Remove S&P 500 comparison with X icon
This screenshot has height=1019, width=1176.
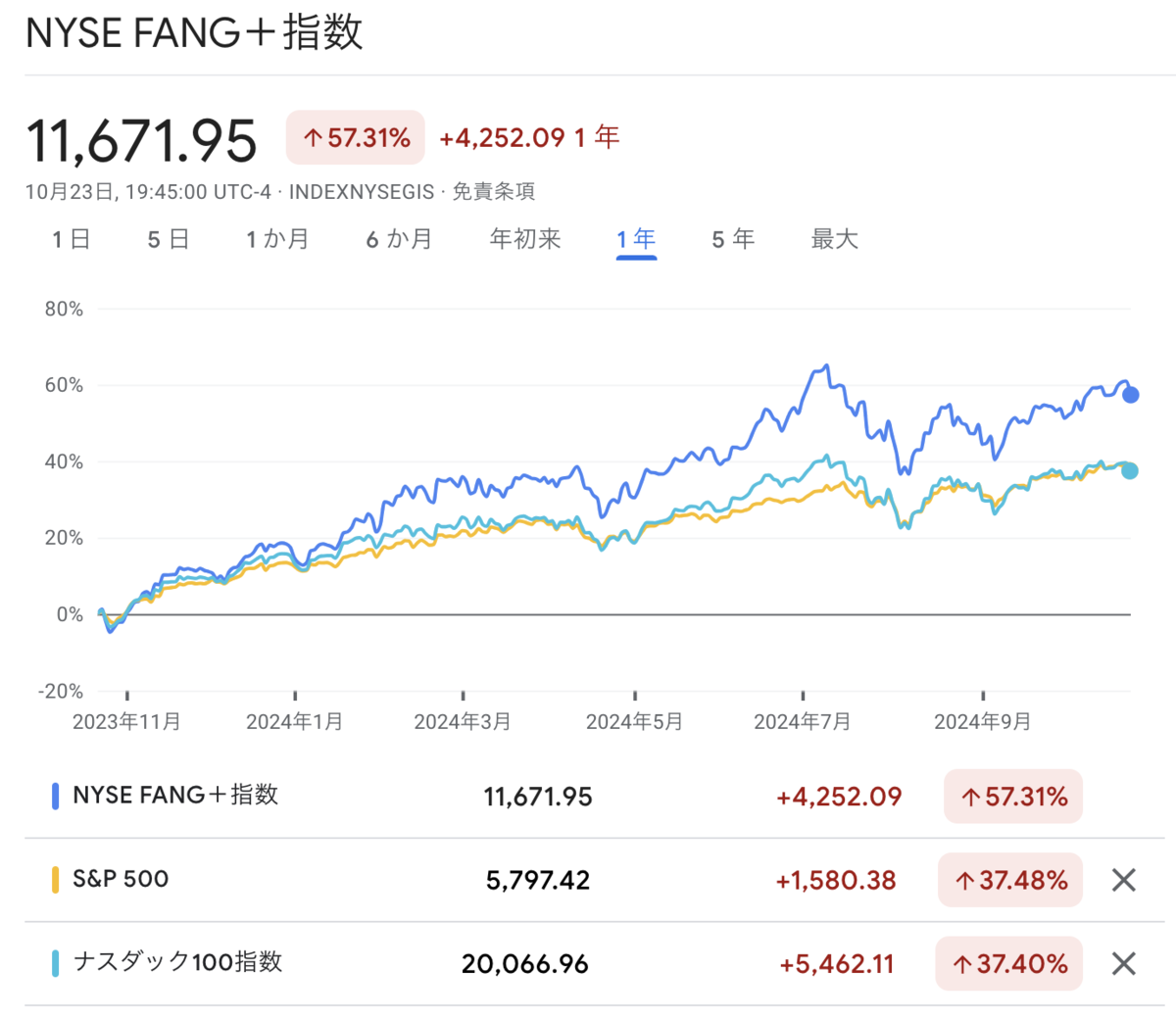pyautogui.click(x=1124, y=880)
